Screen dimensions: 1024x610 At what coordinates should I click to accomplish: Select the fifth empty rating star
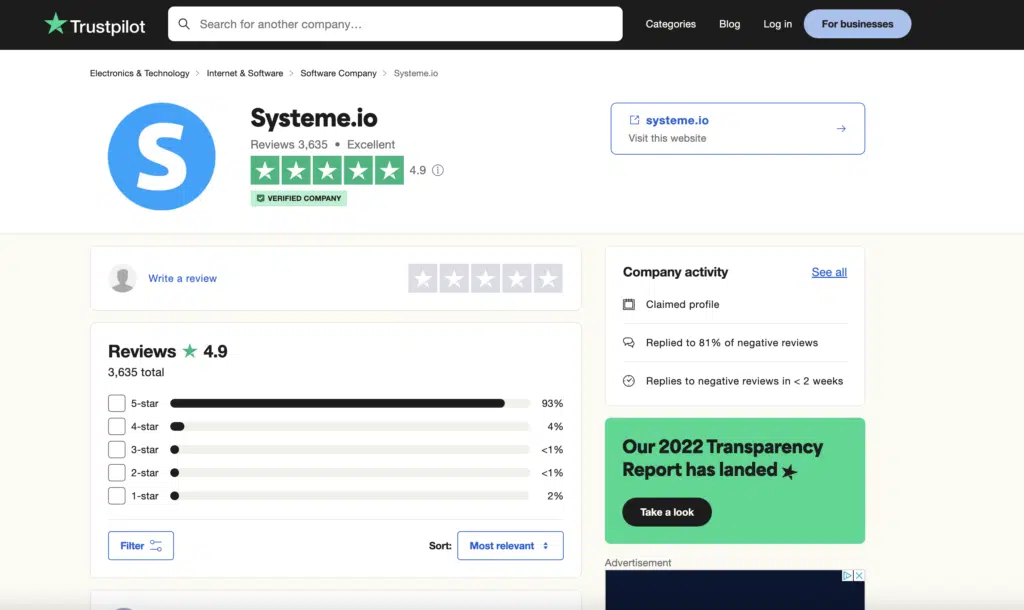click(548, 278)
